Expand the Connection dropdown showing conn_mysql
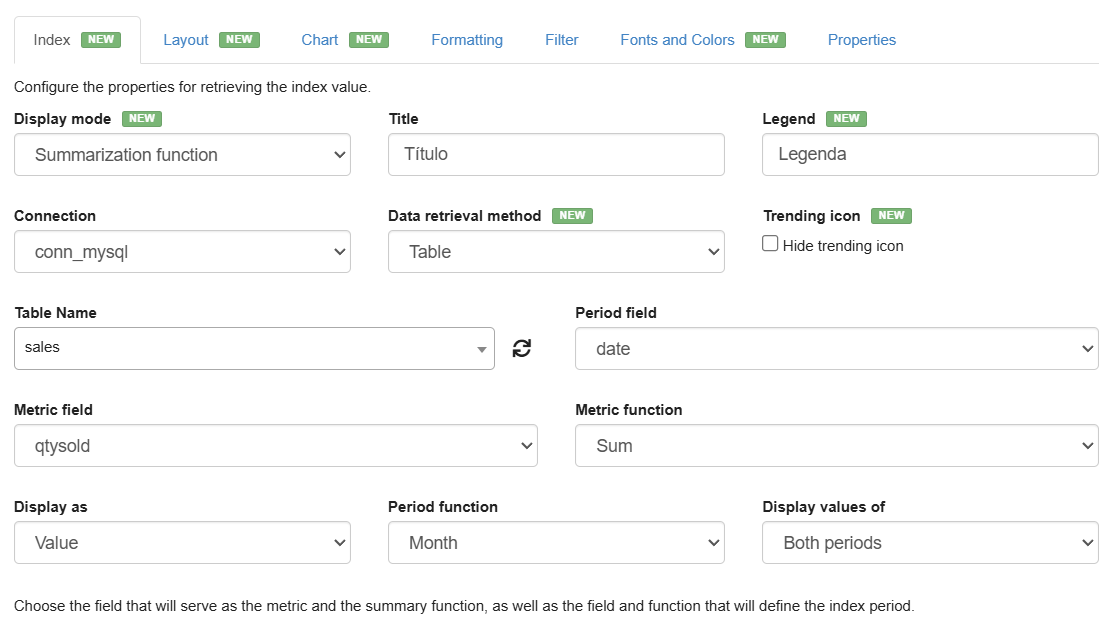1115x625 pixels. [x=182, y=252]
